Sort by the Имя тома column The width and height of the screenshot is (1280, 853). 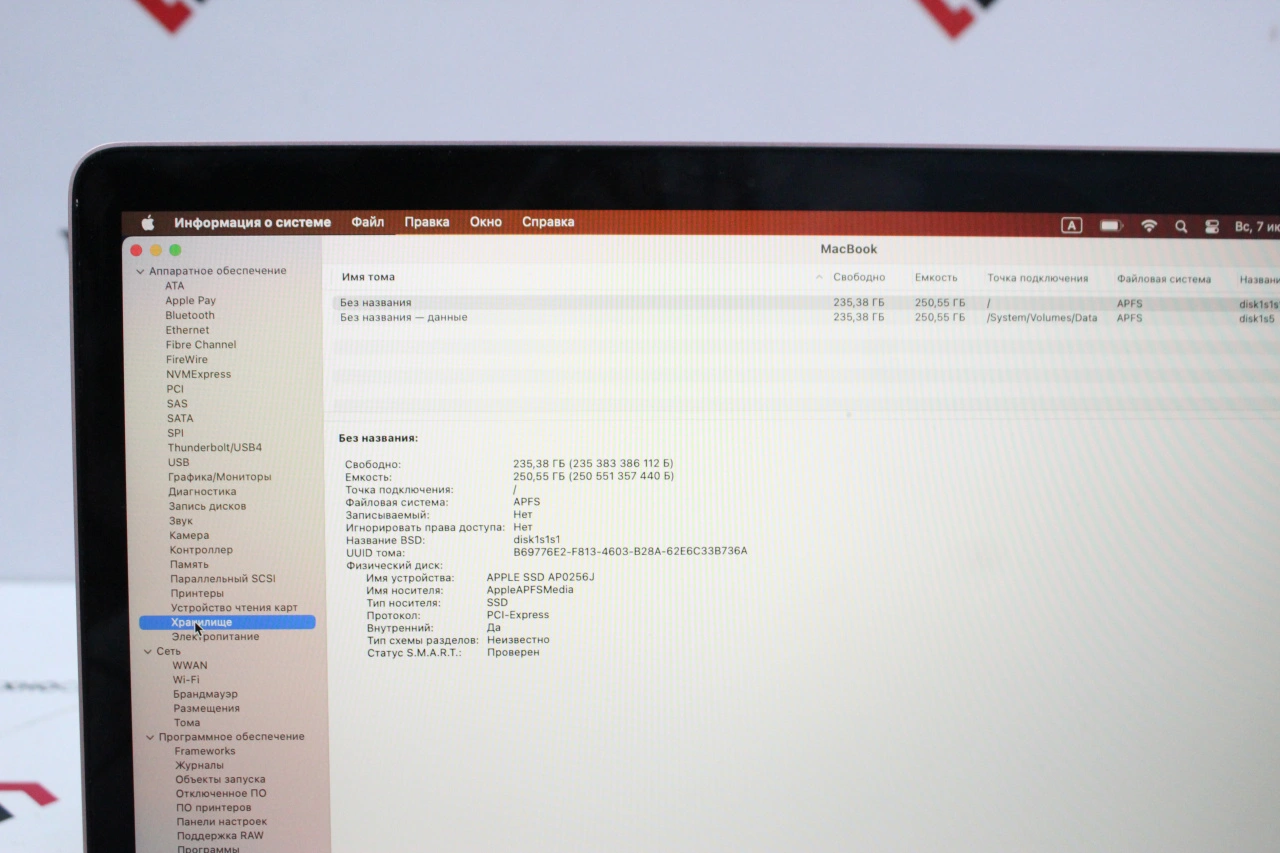tap(368, 277)
